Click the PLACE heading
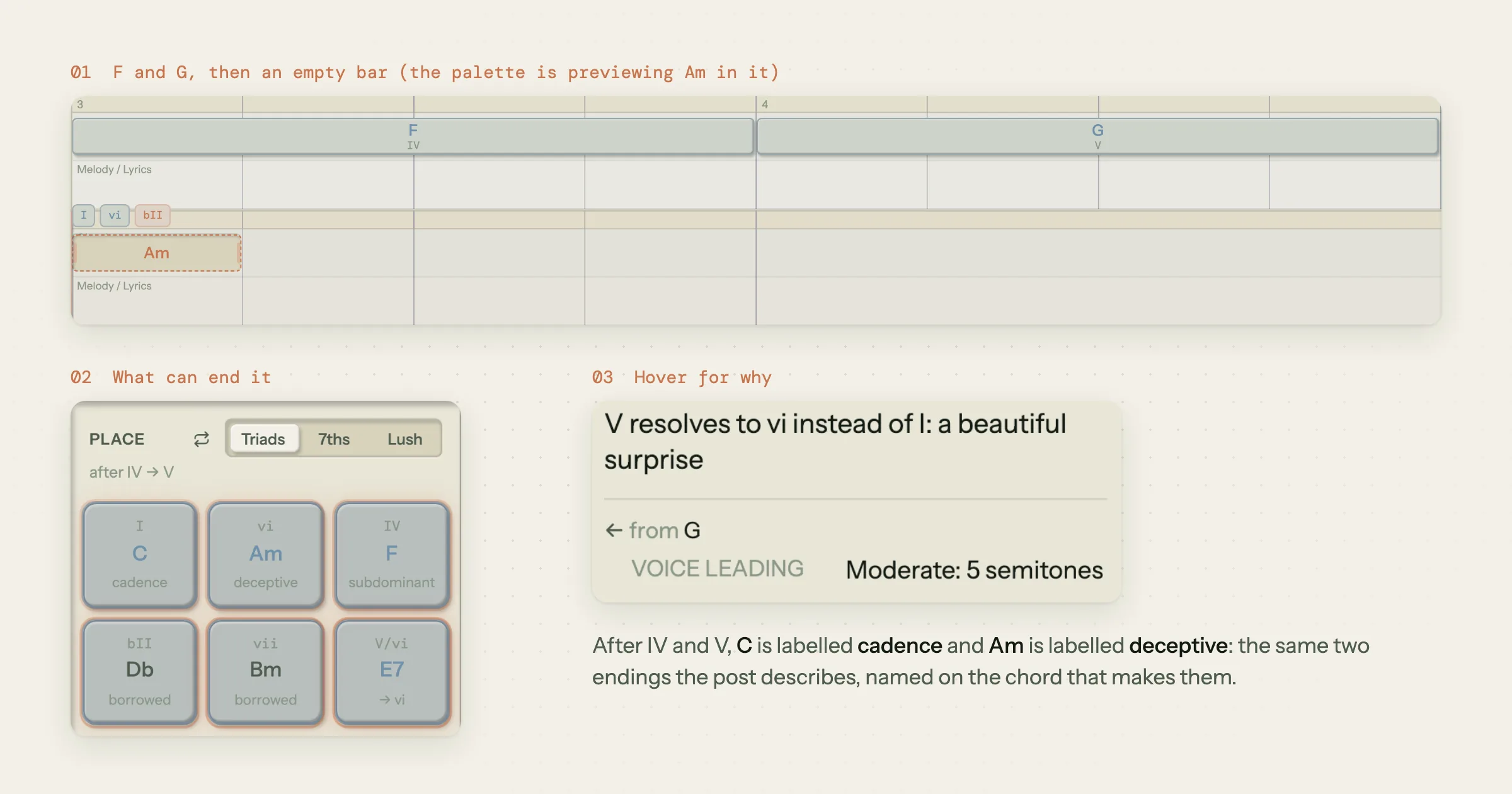Image resolution: width=1512 pixels, height=794 pixels. 117,439
